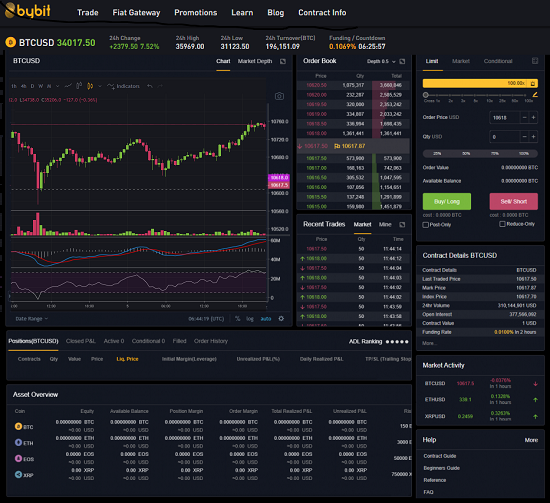Click the Order Price USD input field
Viewport: 550px width, 503px height.
tap(504, 118)
